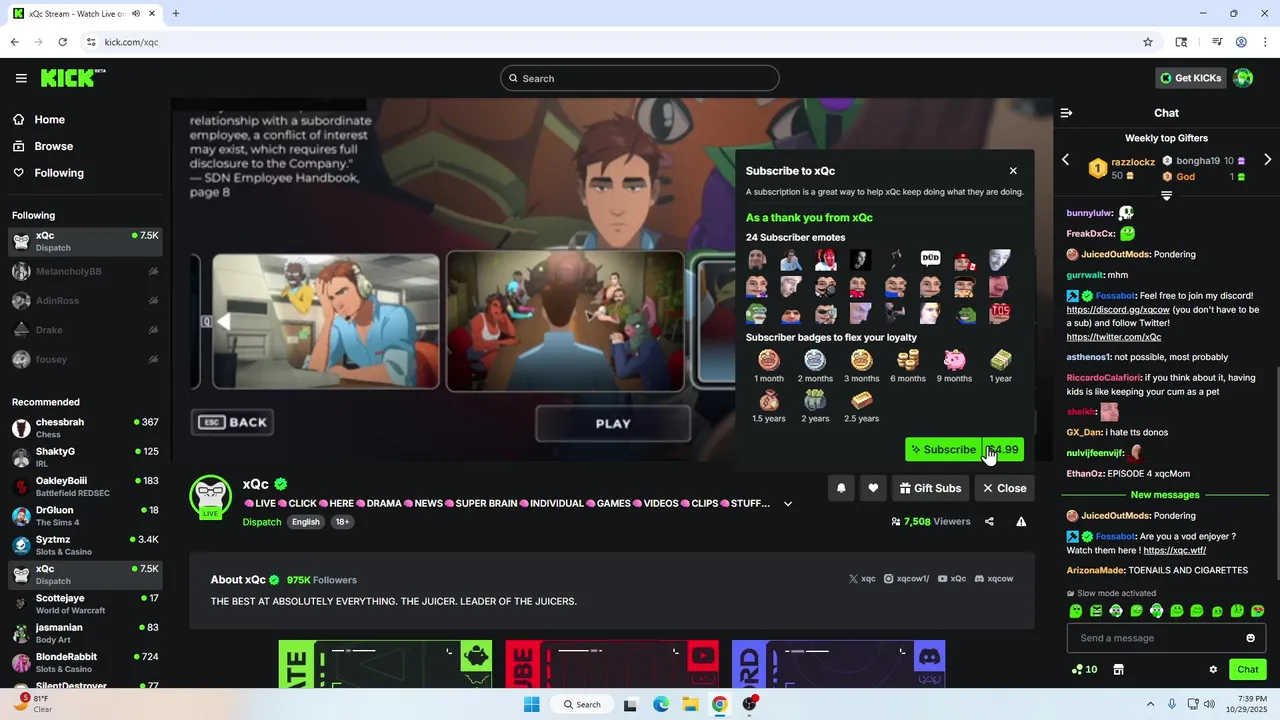The height and width of the screenshot is (720, 1280).
Task: Select the 2 years subscriber badge
Action: pyautogui.click(x=815, y=406)
